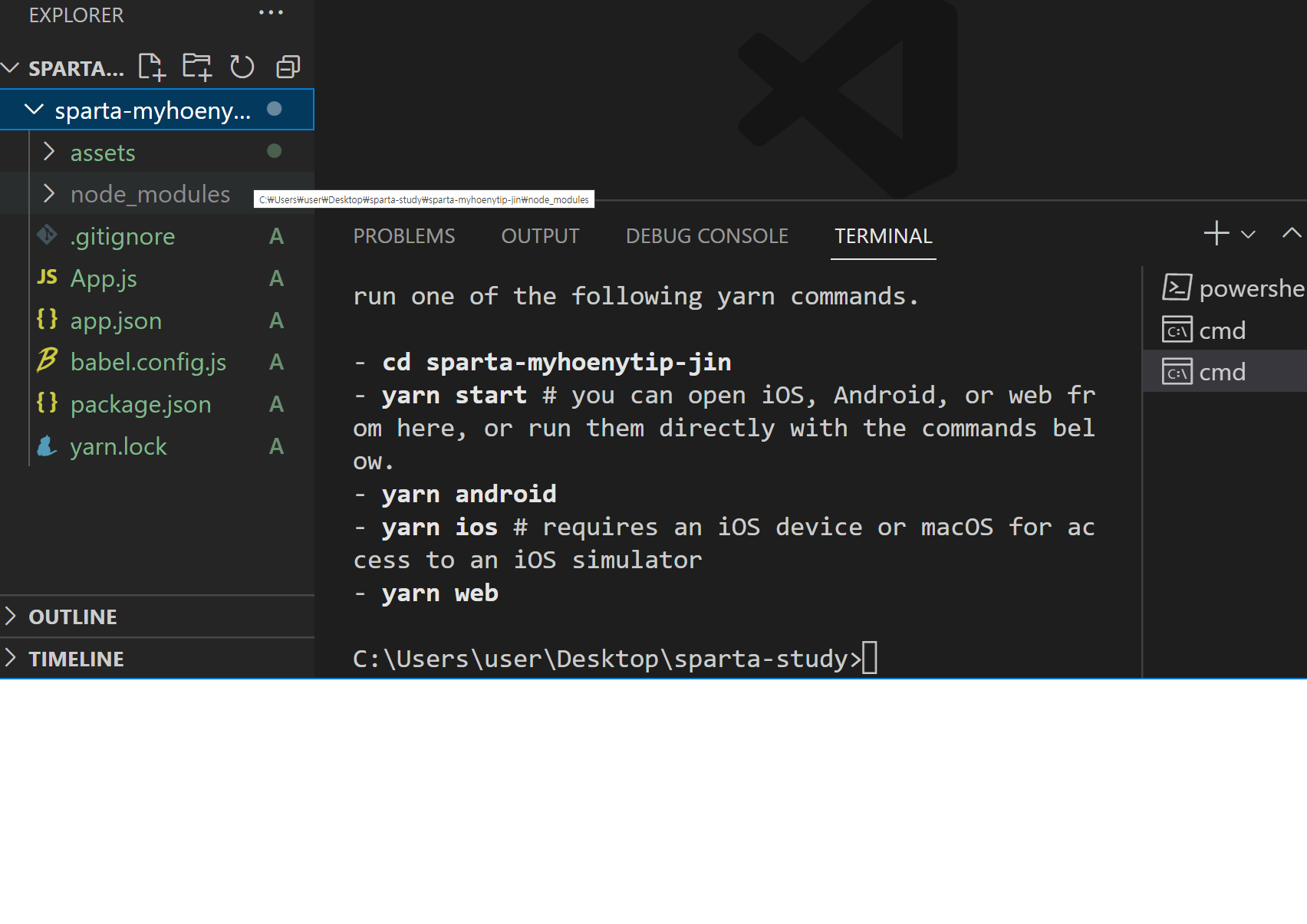1307x924 pixels.
Task: Expand the OUTLINE section
Action: (x=157, y=617)
